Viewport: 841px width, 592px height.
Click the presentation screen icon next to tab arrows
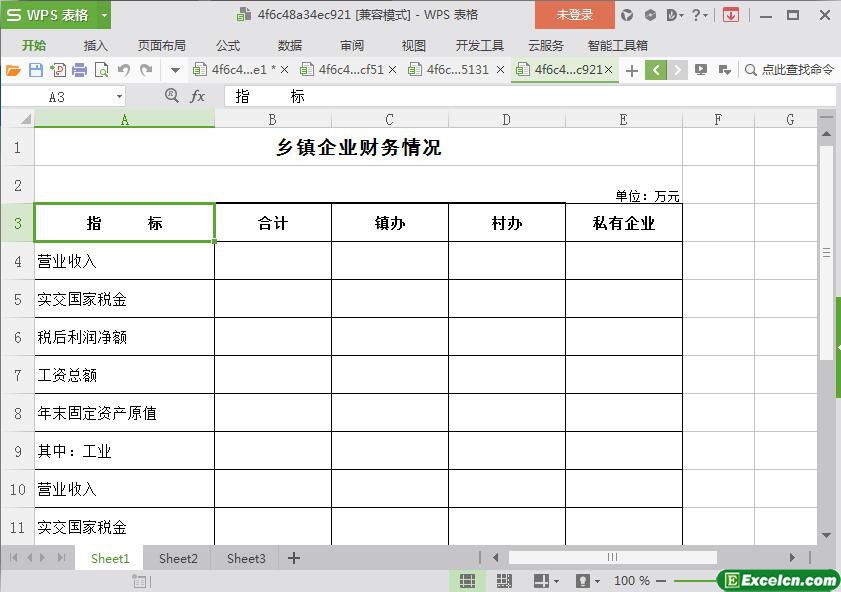click(x=700, y=70)
